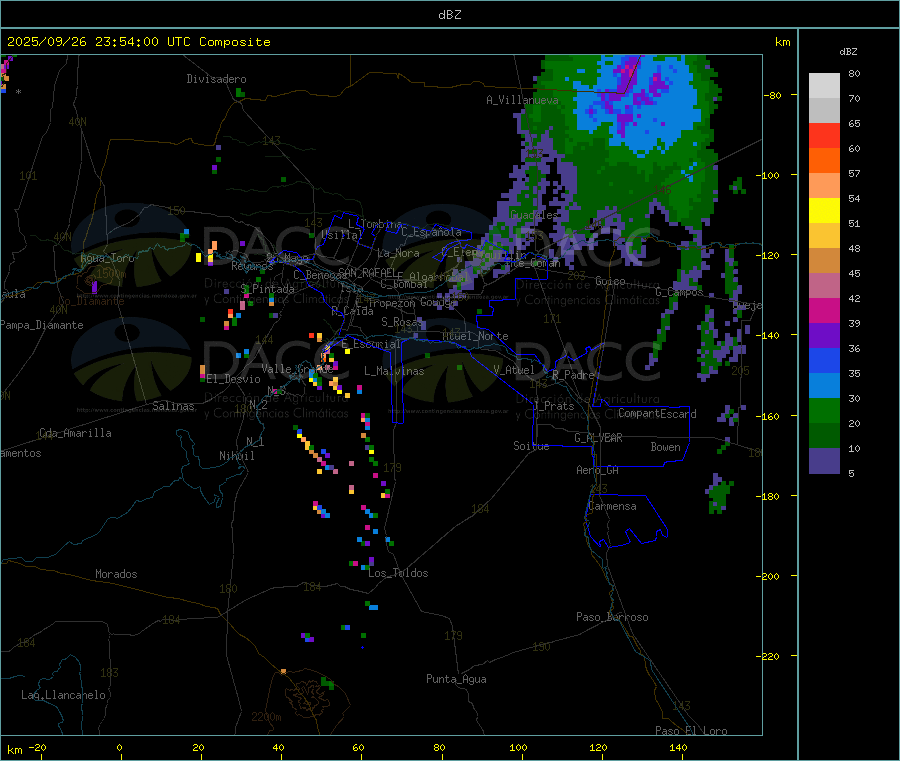This screenshot has height=761, width=900.
Task: Click the Agua_Toro map label
Action: pos(107,258)
